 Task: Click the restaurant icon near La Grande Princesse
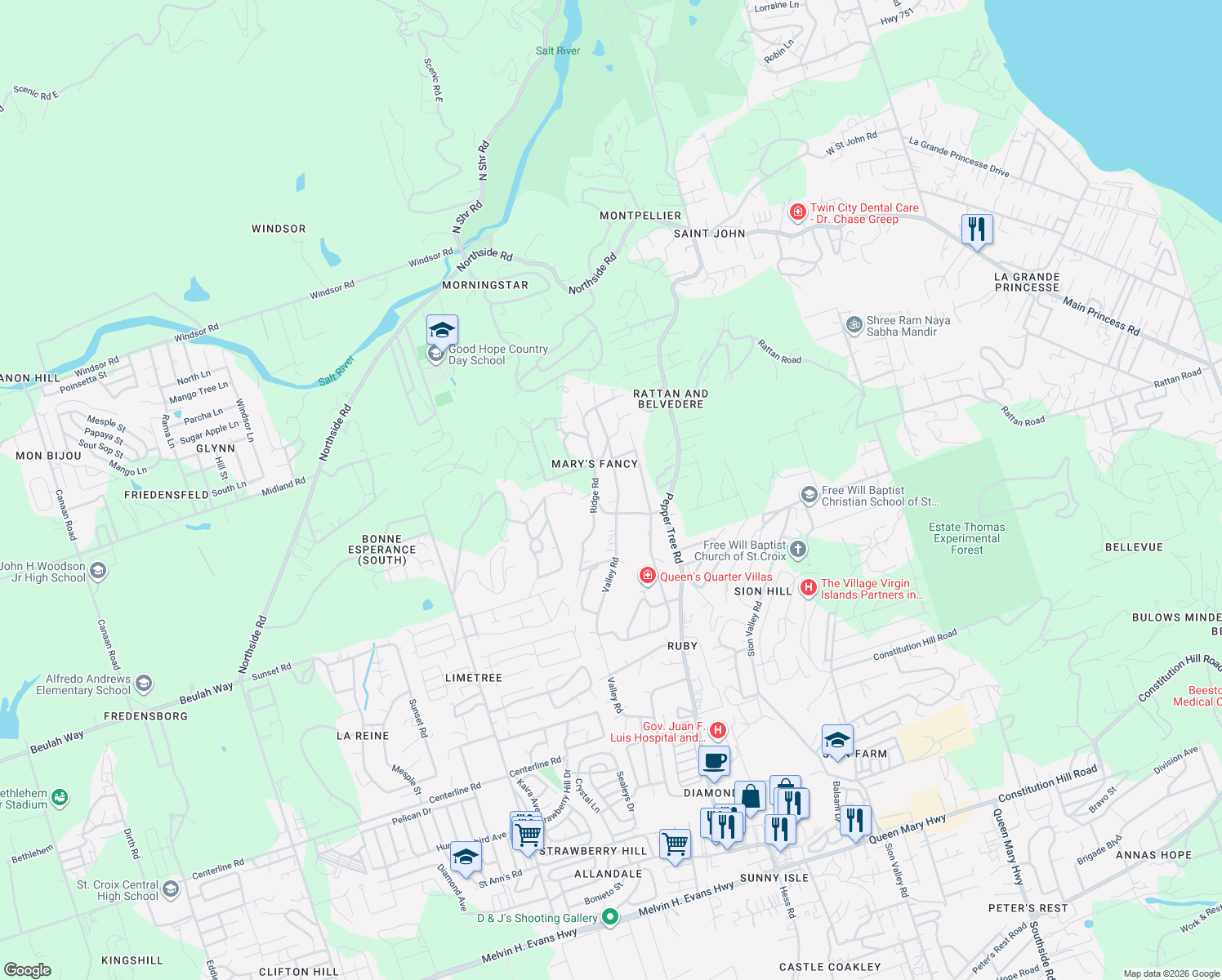(976, 228)
